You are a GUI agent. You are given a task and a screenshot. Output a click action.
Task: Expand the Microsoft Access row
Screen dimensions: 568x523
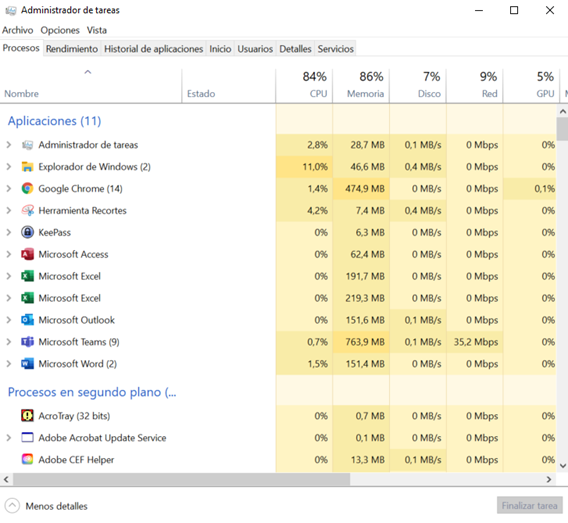coord(9,254)
